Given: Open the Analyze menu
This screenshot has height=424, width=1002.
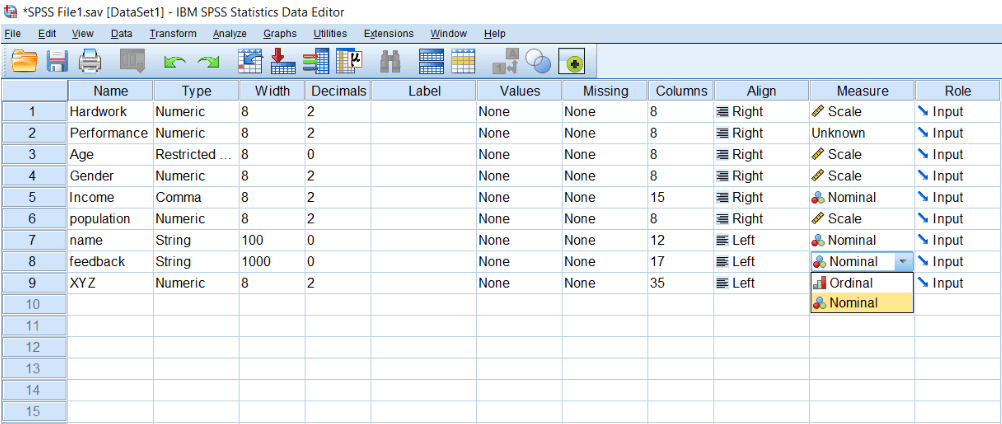Looking at the screenshot, I should coord(229,34).
